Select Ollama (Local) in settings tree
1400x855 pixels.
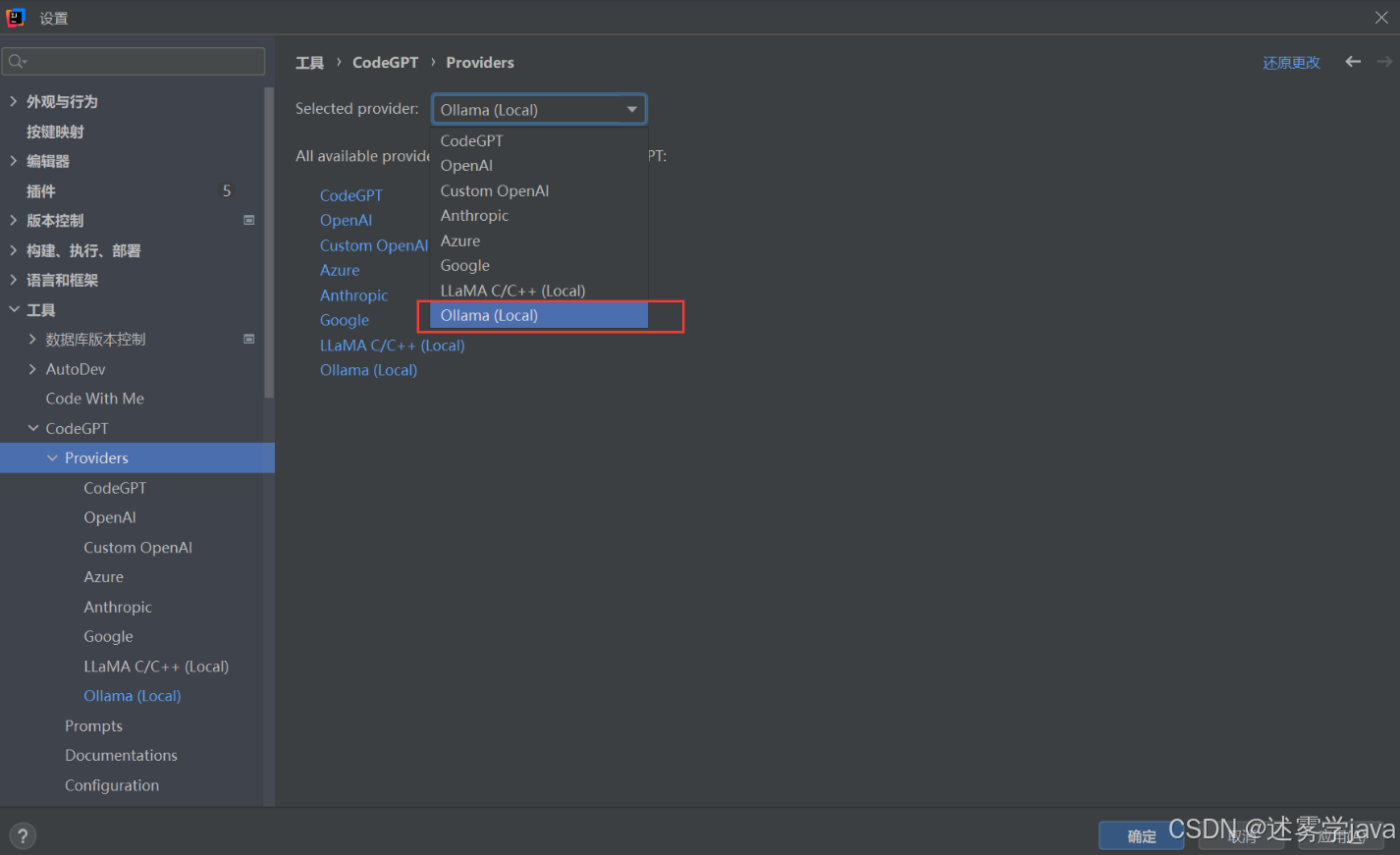[132, 696]
